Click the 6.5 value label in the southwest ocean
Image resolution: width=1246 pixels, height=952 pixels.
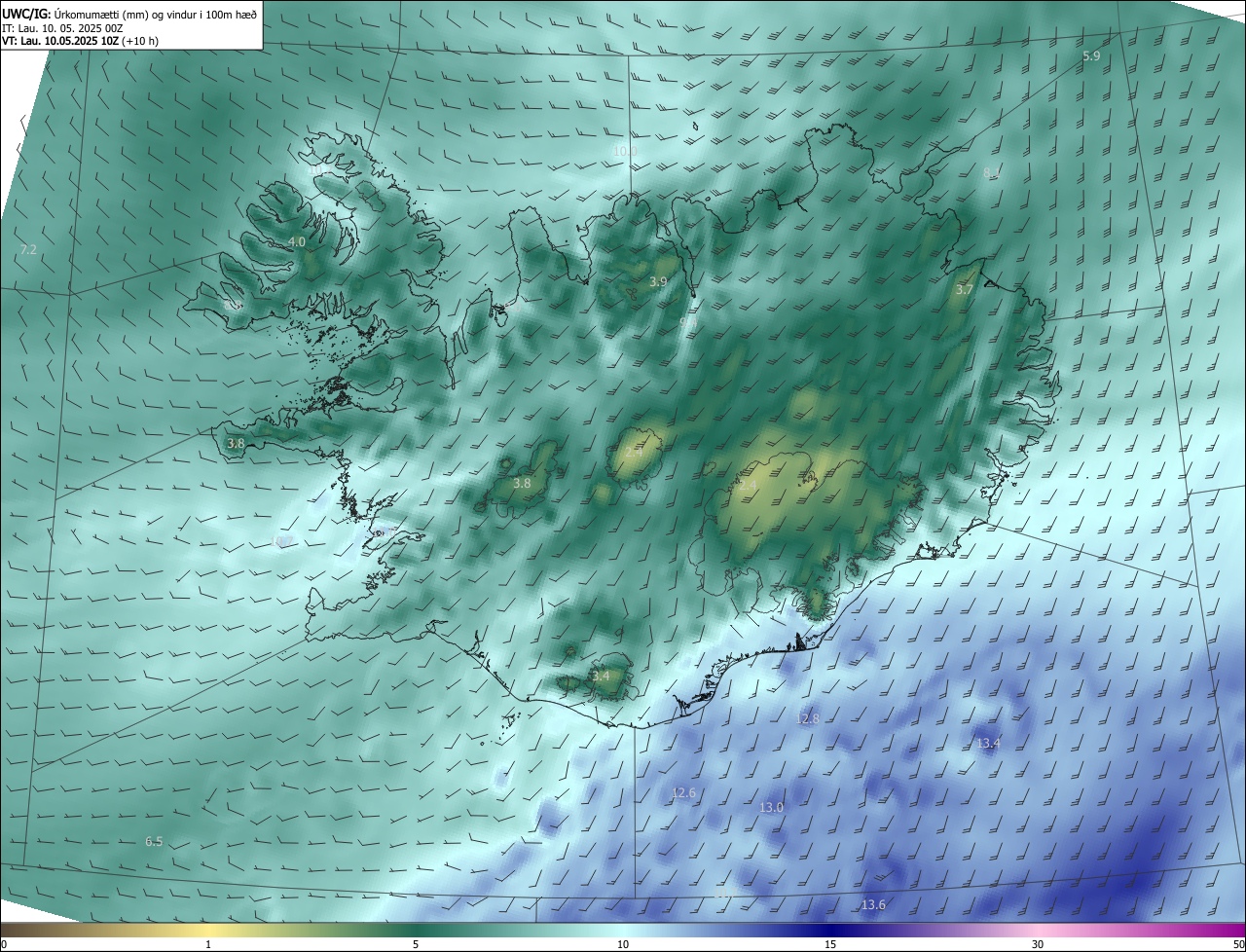[x=154, y=841]
